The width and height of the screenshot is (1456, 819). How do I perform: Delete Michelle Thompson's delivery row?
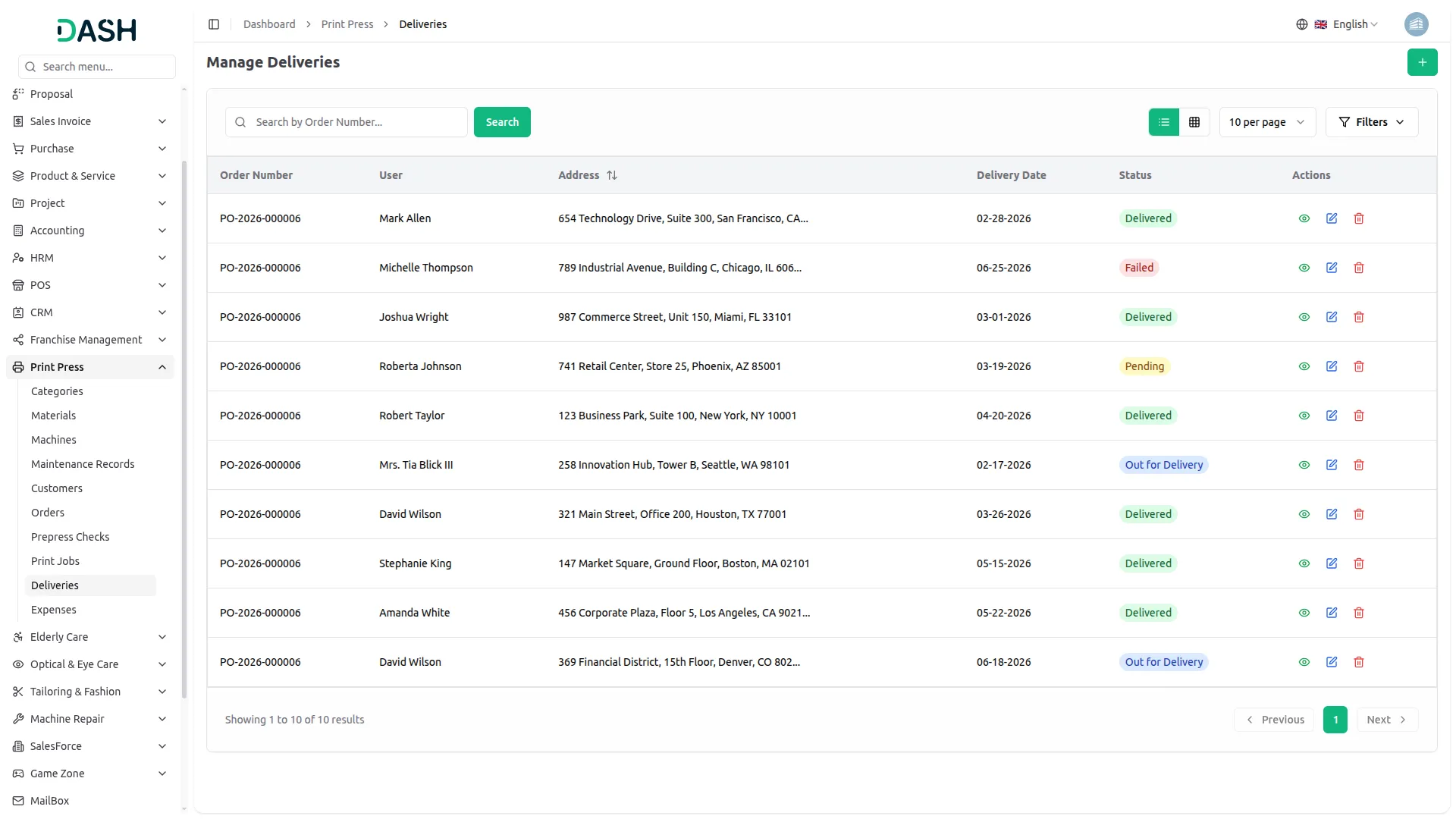(1358, 268)
